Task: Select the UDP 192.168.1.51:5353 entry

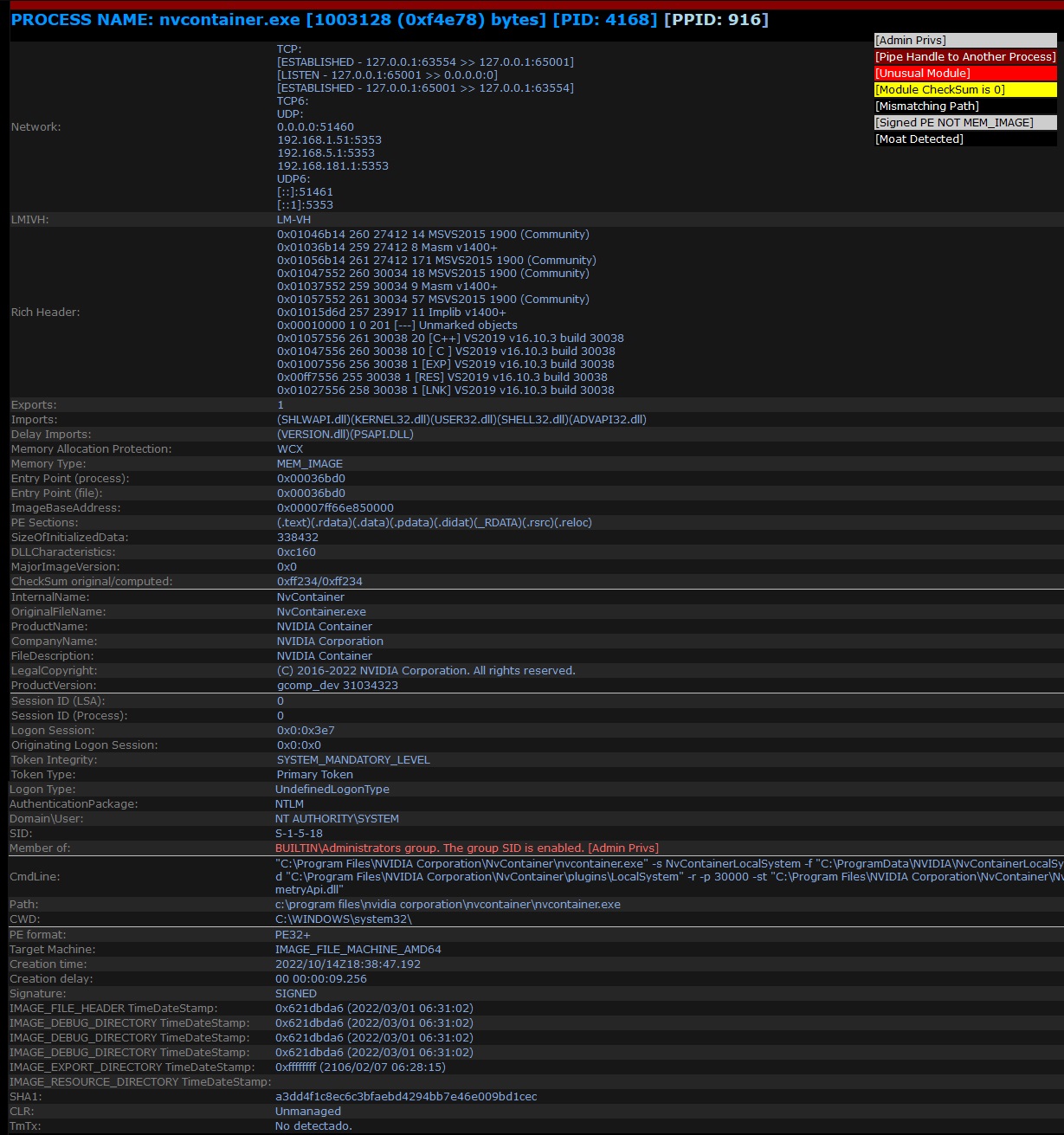Action: point(329,140)
